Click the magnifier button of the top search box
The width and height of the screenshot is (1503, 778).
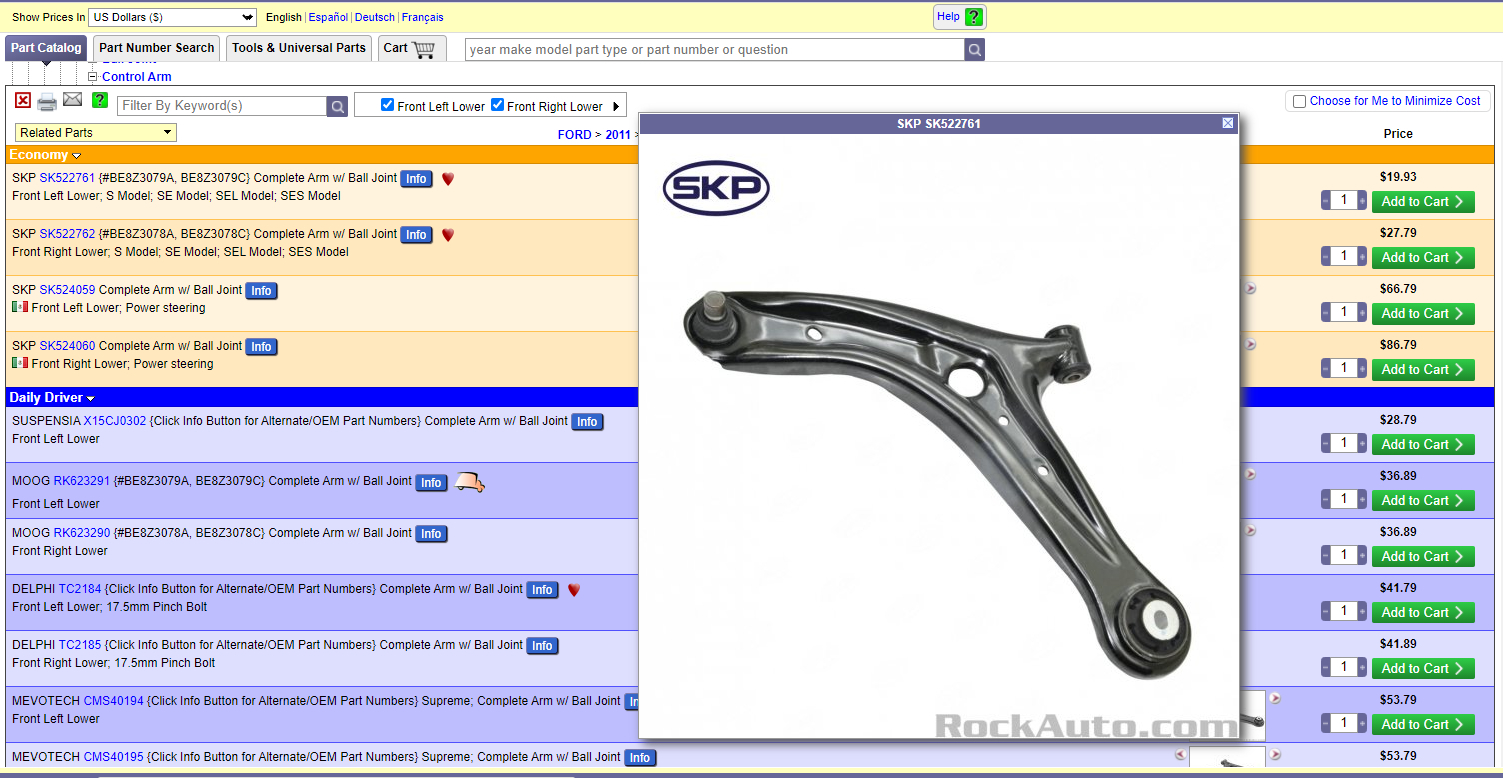[975, 50]
